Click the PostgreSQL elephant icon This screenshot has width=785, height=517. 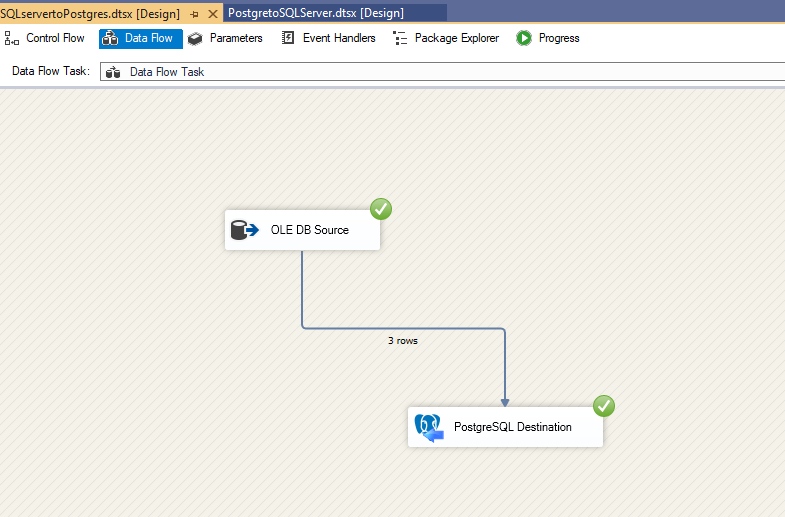pyautogui.click(x=429, y=428)
